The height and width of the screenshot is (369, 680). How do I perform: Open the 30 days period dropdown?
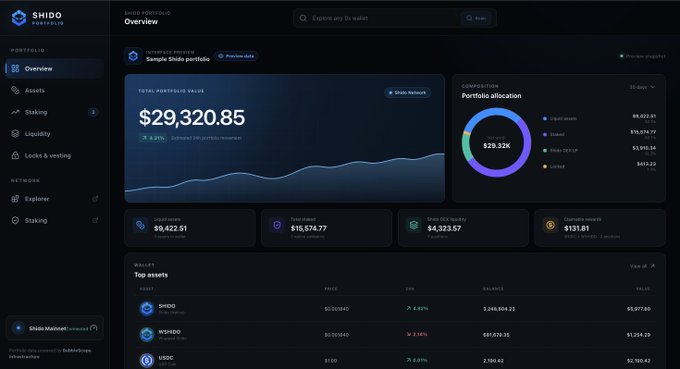click(x=642, y=87)
